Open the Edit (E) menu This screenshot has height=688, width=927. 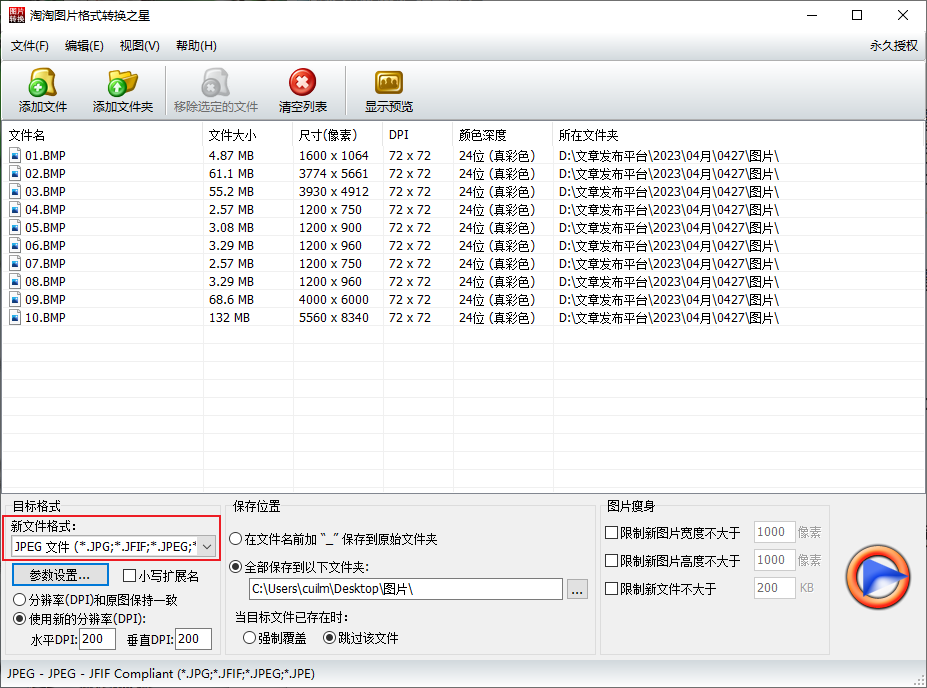[84, 46]
